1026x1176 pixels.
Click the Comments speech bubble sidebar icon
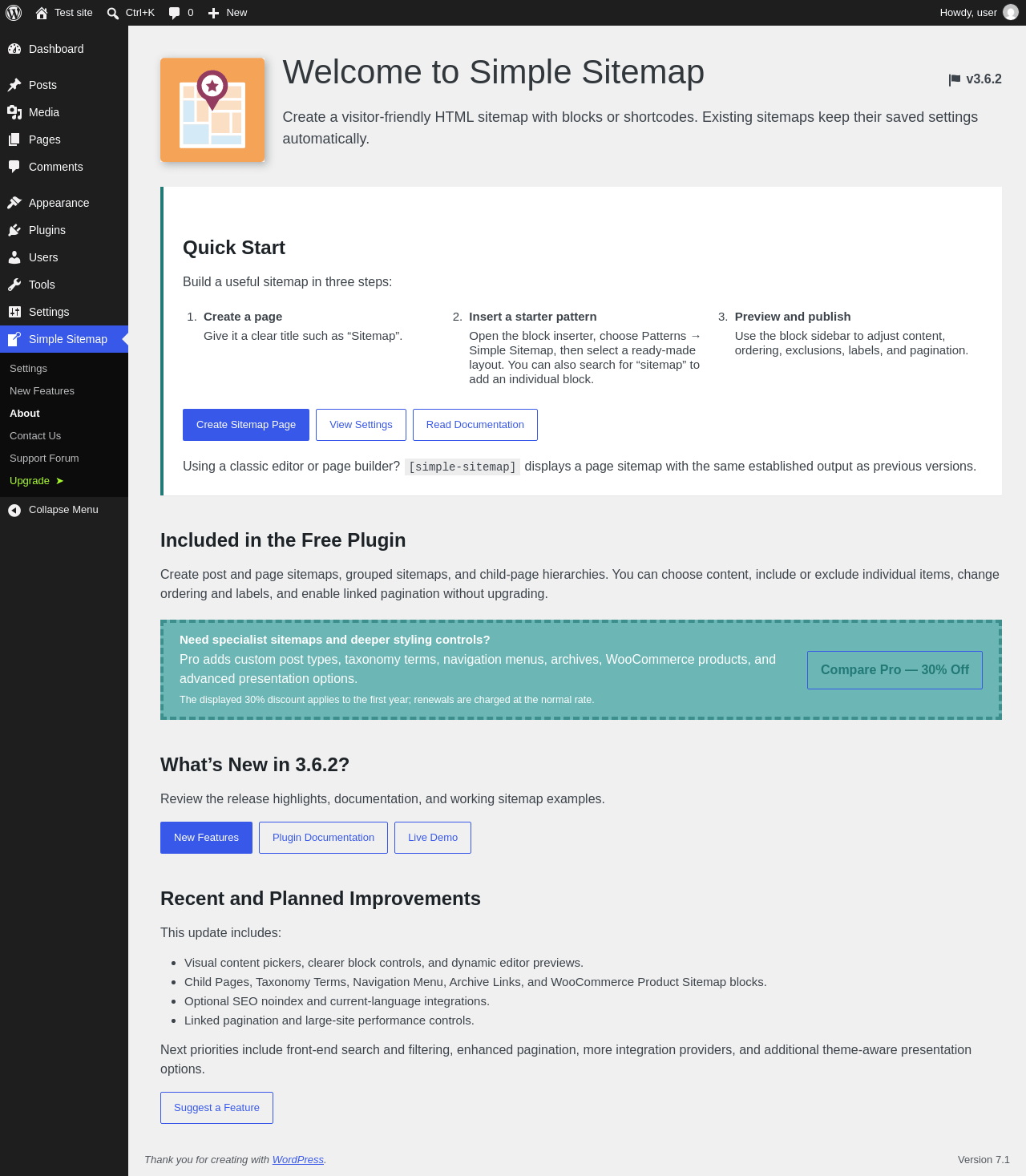(x=14, y=167)
